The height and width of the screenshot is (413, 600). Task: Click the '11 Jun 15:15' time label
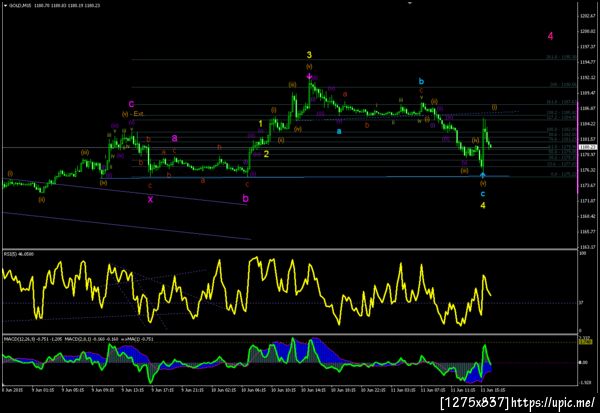point(493,390)
